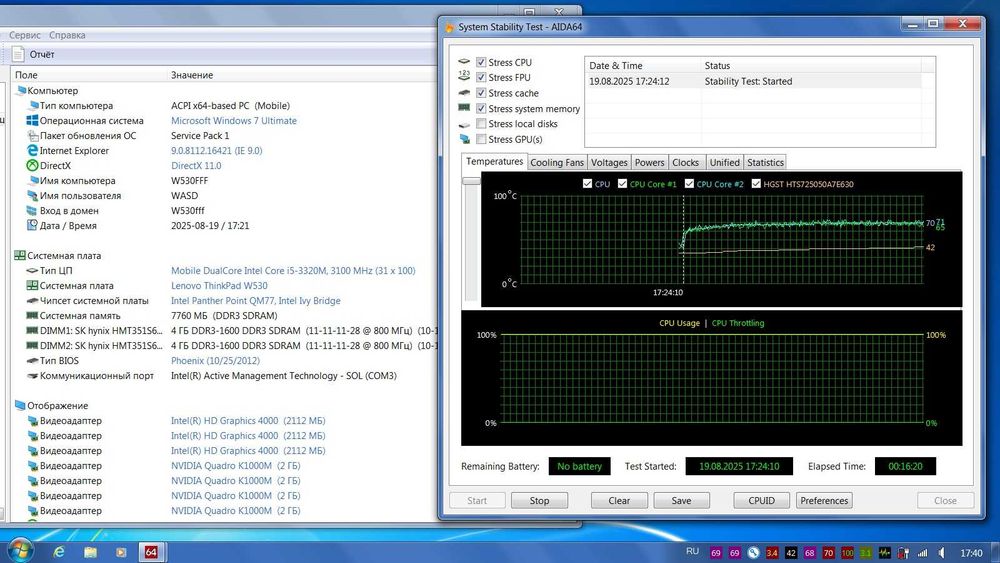This screenshot has width=1000, height=563.
Task: Toggle CPU Core #1 graph checkbox
Action: click(x=622, y=184)
